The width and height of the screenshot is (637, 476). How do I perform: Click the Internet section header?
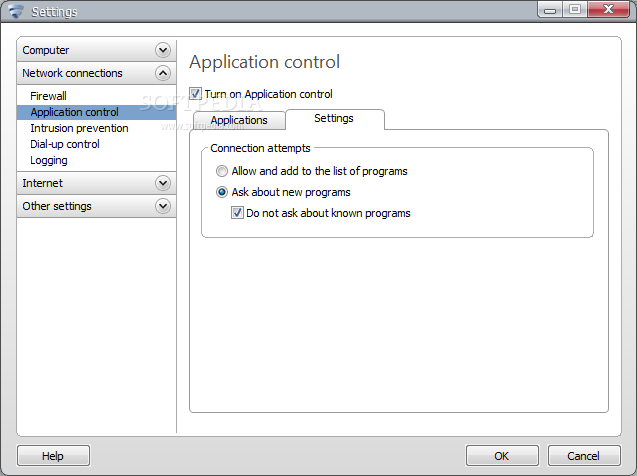96,183
